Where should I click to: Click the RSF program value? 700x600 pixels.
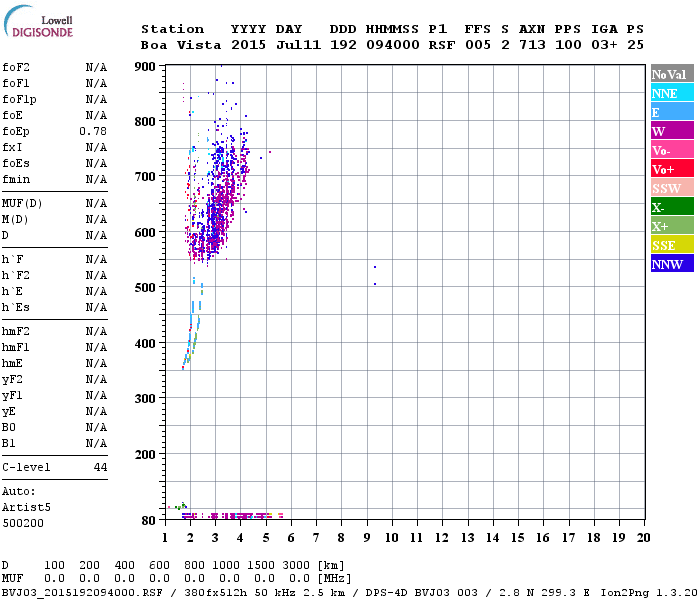point(442,45)
